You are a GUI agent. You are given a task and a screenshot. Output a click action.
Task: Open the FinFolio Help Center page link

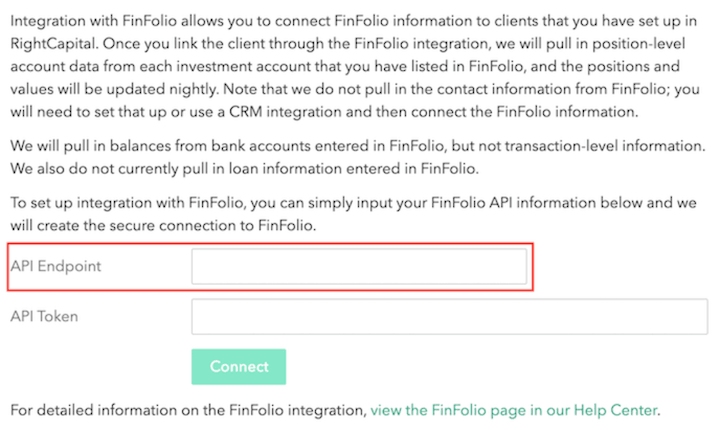click(514, 410)
